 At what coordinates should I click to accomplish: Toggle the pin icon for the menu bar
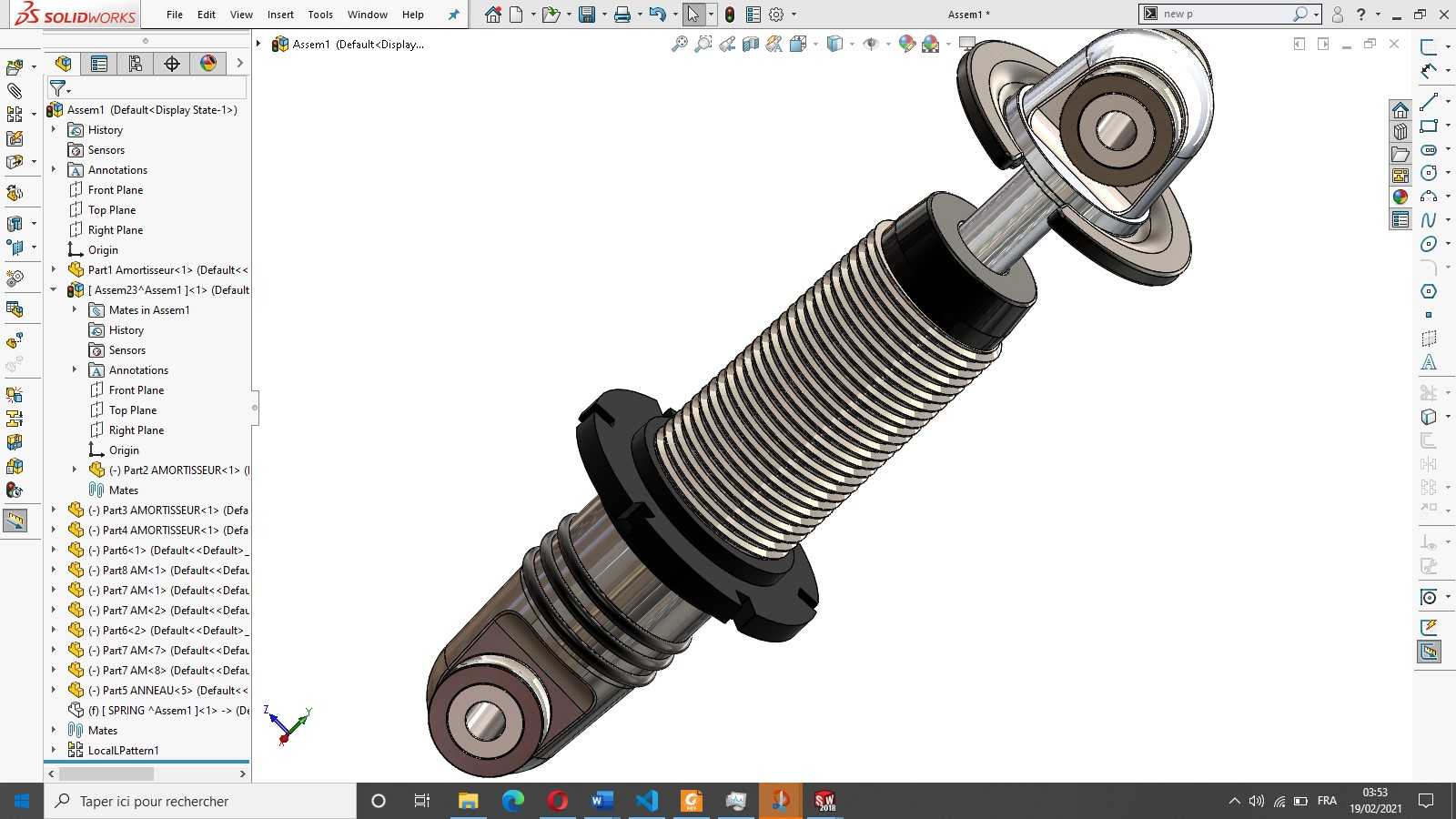click(453, 15)
